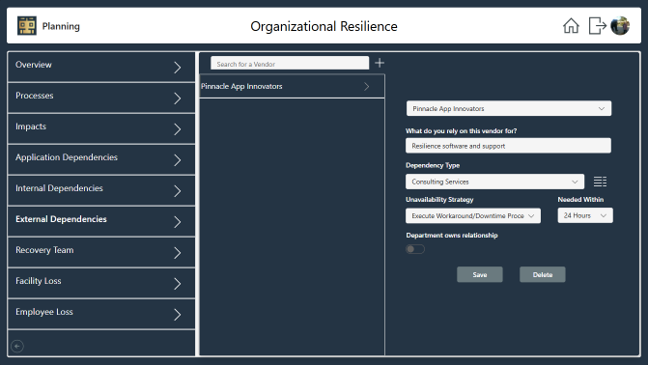Open the dependency type list icon
The width and height of the screenshot is (648, 365).
click(600, 181)
